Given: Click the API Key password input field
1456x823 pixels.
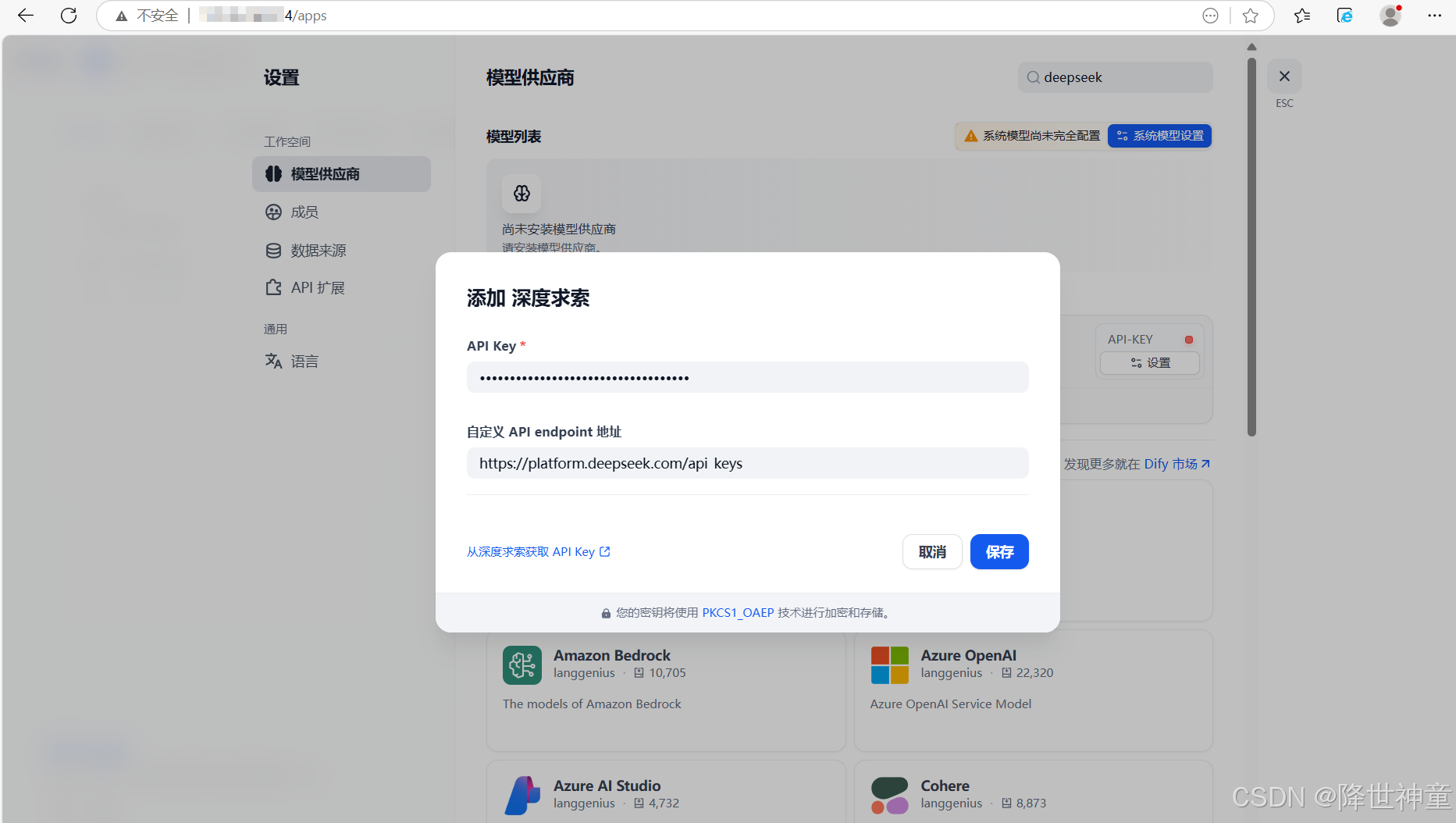Looking at the screenshot, I should [747, 377].
